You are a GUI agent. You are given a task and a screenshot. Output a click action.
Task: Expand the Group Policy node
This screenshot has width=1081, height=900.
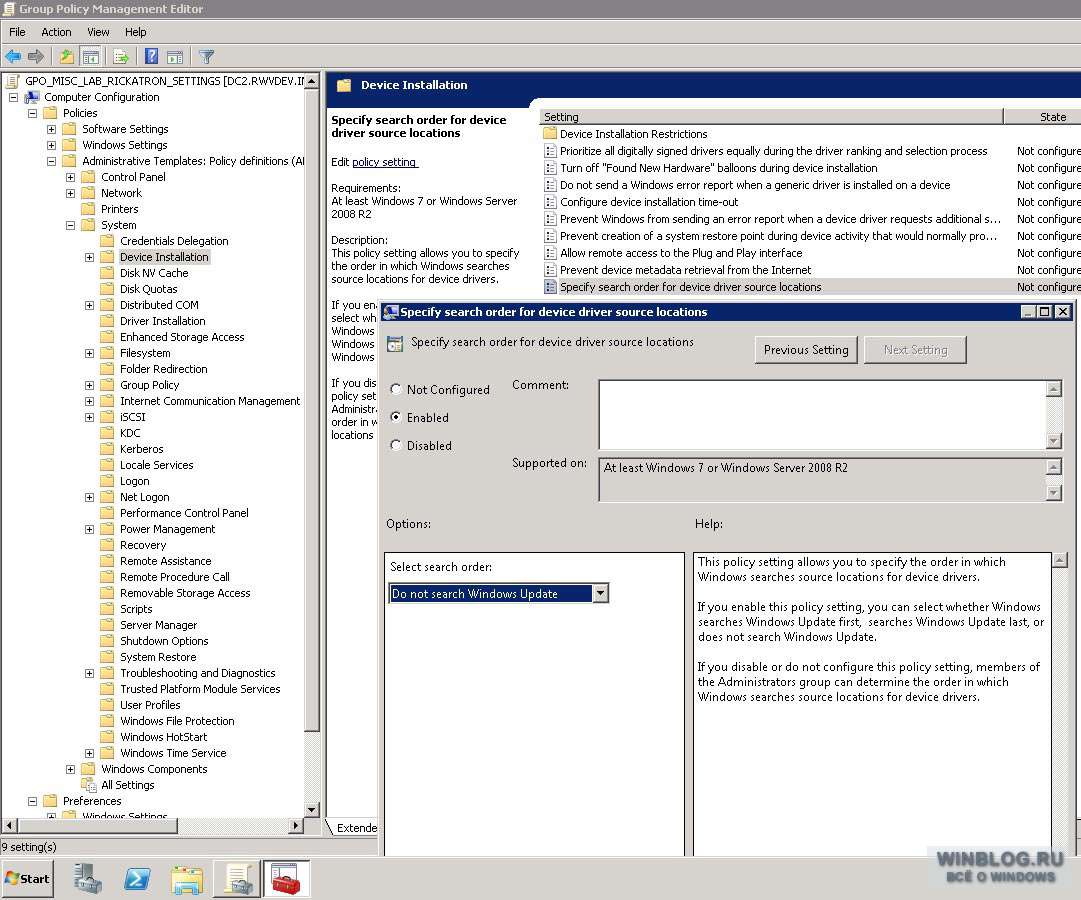[x=90, y=386]
